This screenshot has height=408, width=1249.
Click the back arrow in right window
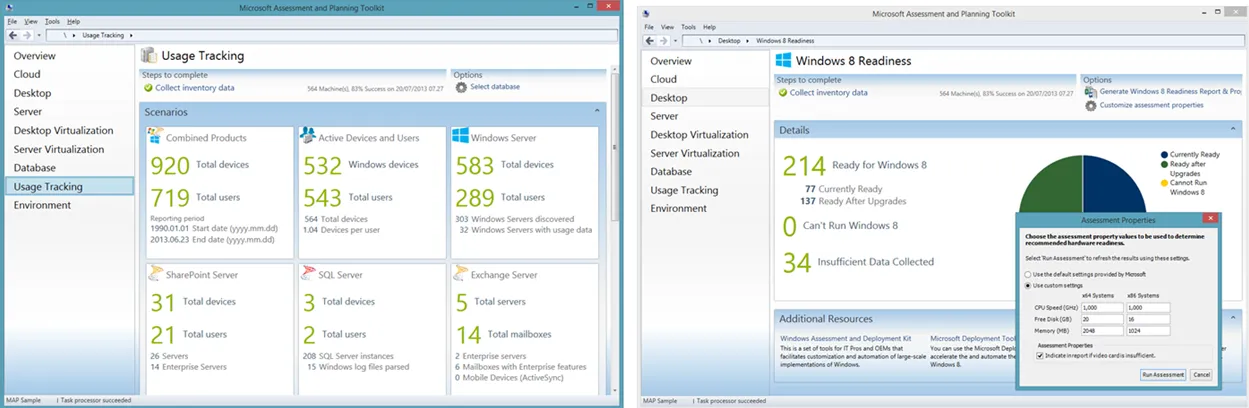point(650,40)
